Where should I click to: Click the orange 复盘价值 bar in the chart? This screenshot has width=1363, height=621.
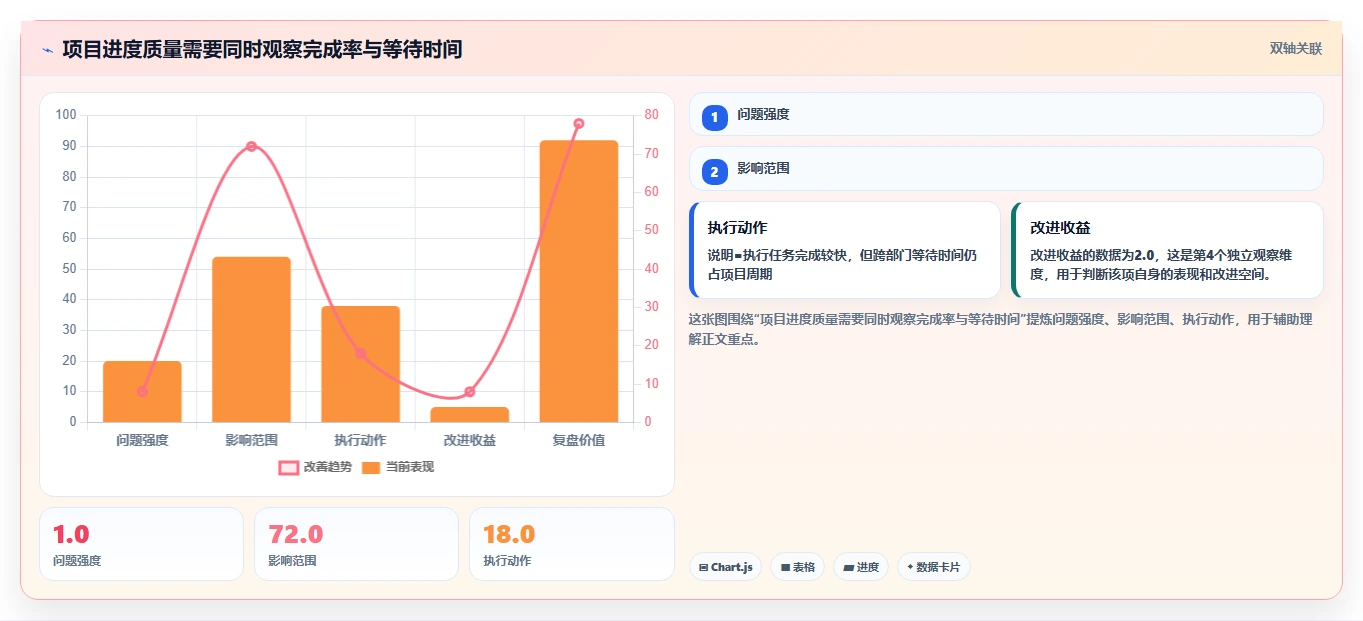(579, 281)
